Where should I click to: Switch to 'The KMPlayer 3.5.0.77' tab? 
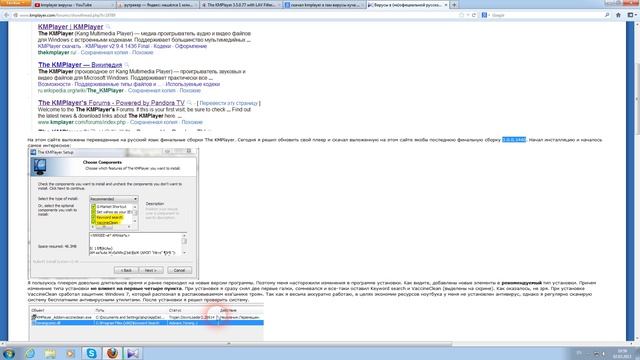point(241,5)
